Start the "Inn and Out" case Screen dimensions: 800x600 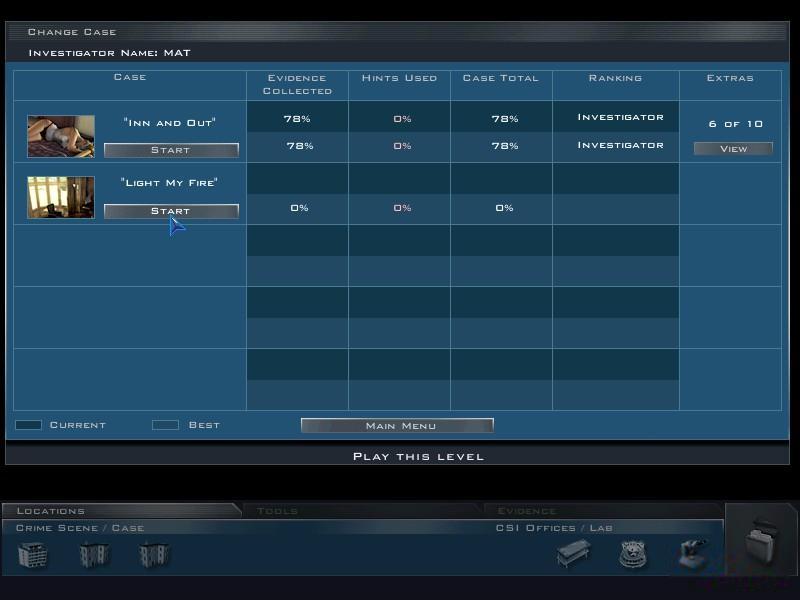pos(171,150)
